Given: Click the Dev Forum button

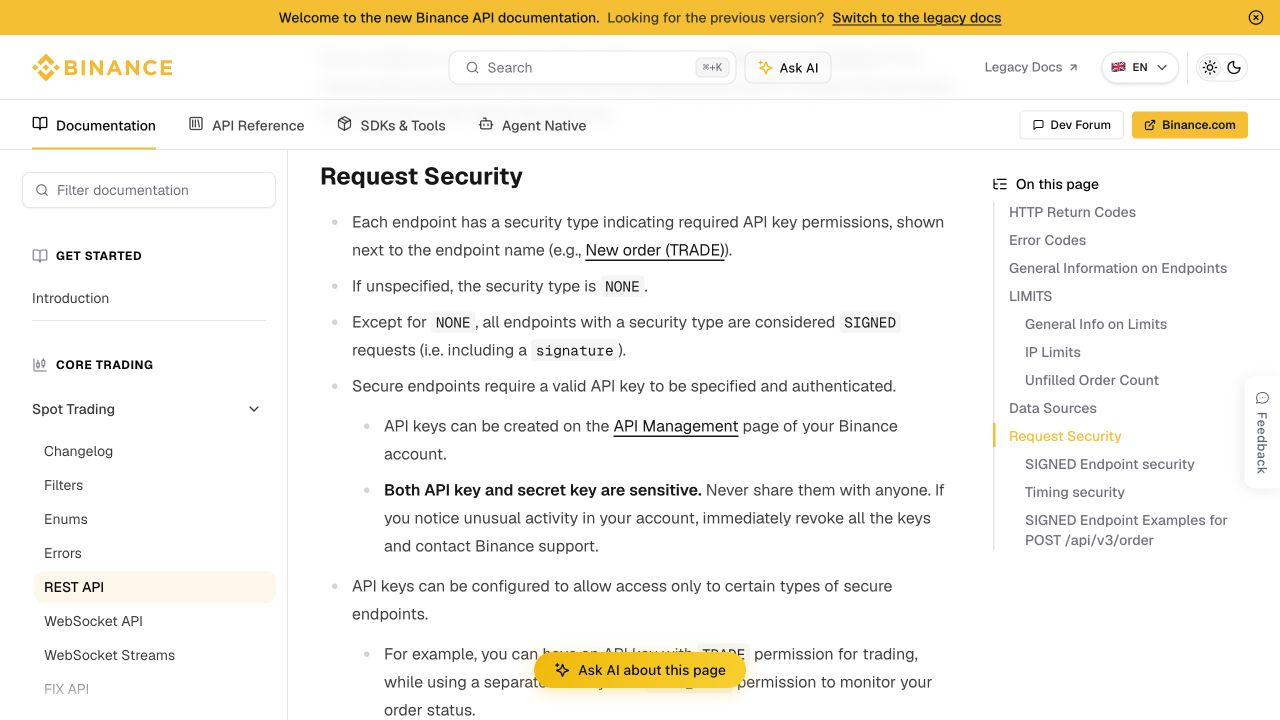Looking at the screenshot, I should coord(1072,125).
